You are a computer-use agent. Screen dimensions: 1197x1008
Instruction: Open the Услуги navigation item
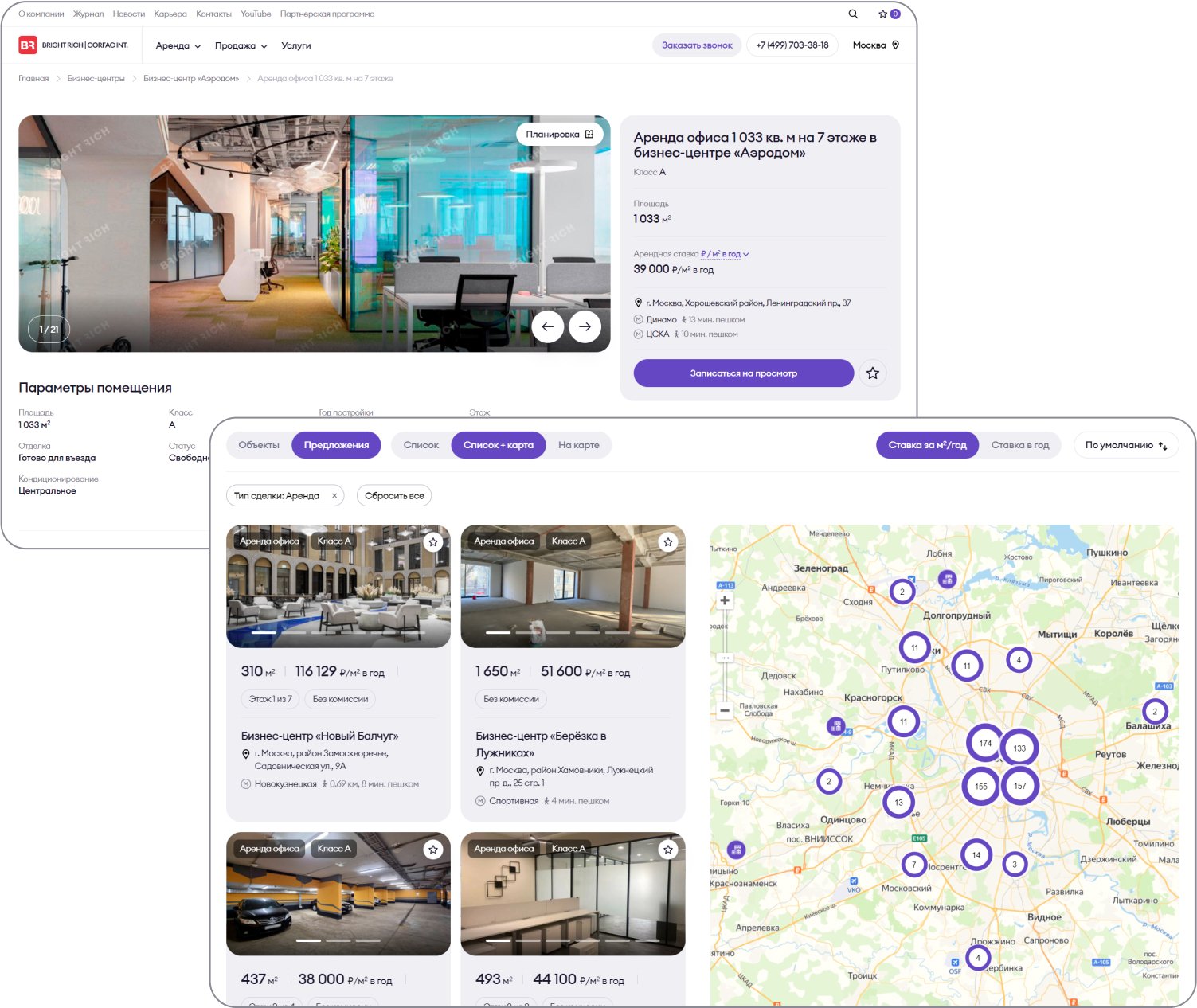pyautogui.click(x=296, y=45)
